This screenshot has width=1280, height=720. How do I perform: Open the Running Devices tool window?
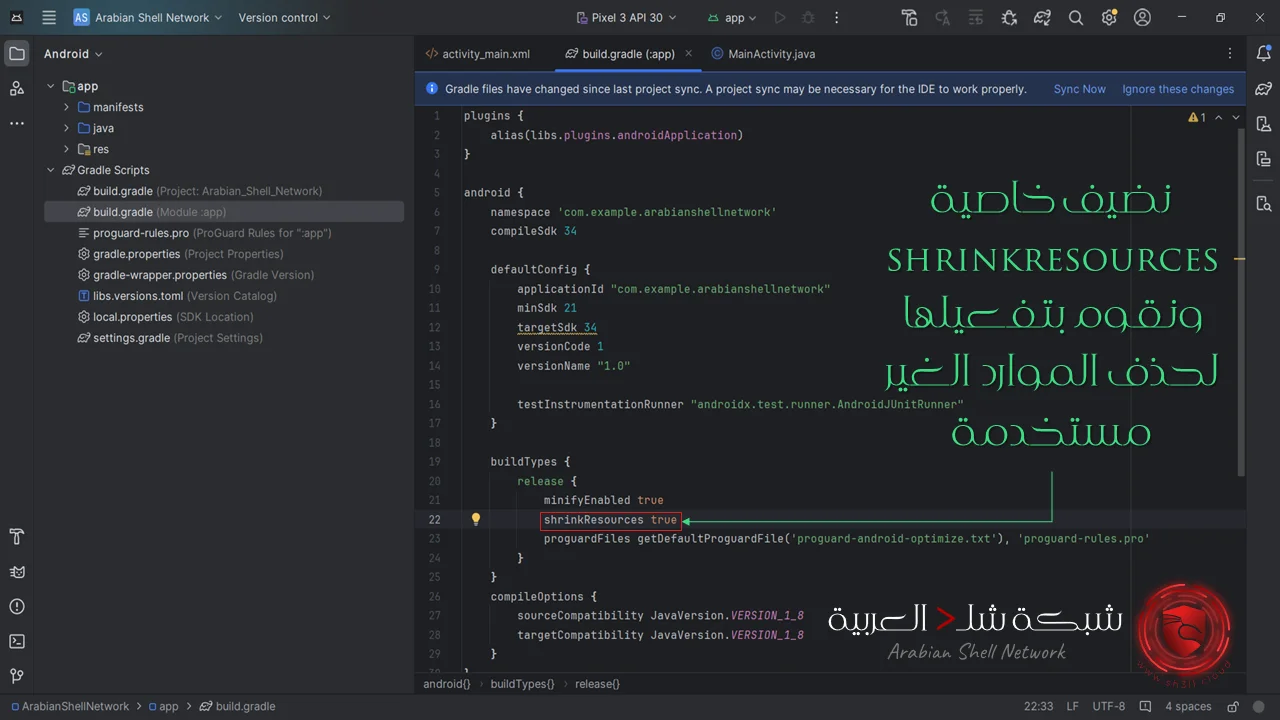coord(1264,159)
